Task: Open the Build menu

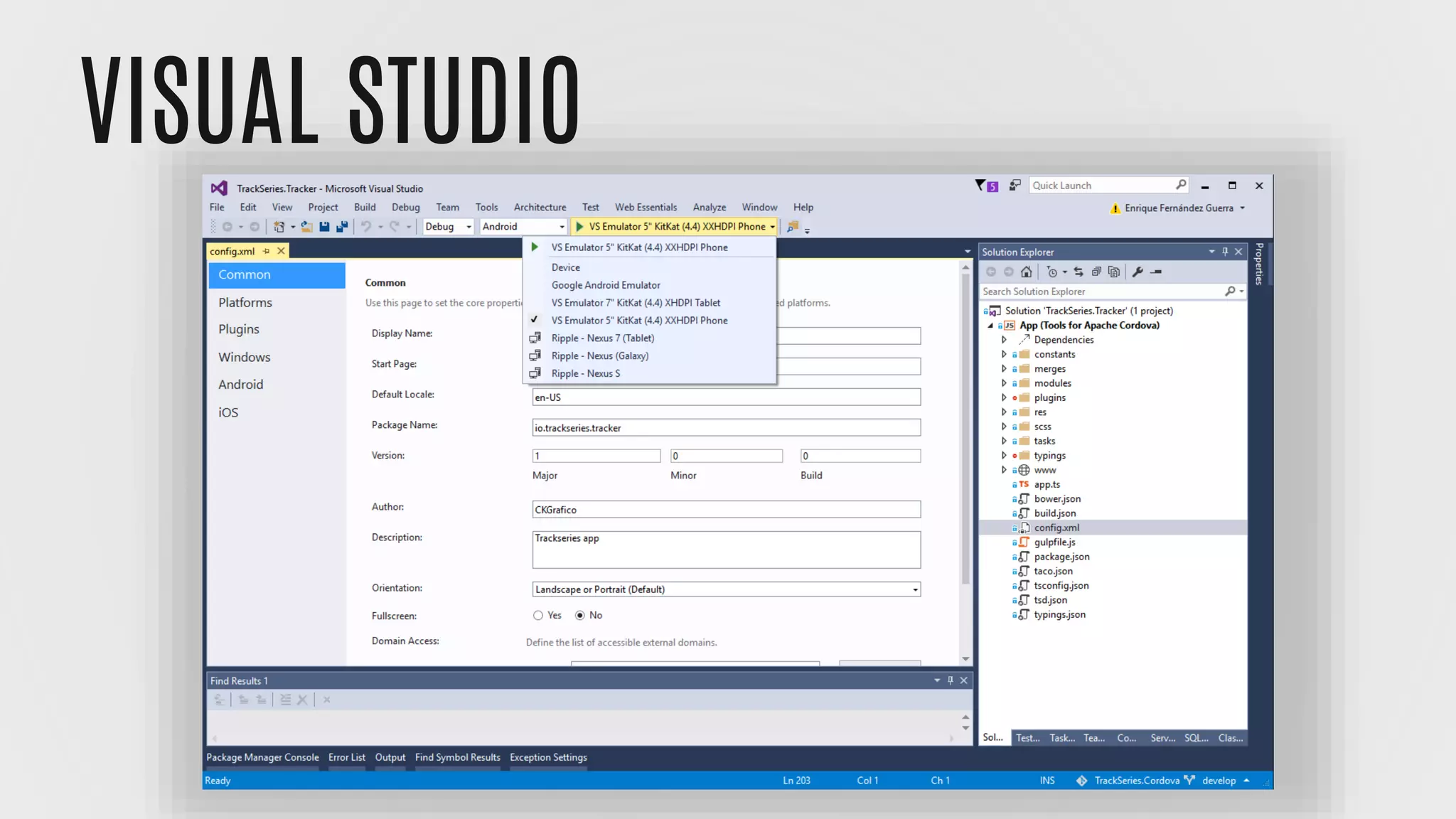Action: 365,208
